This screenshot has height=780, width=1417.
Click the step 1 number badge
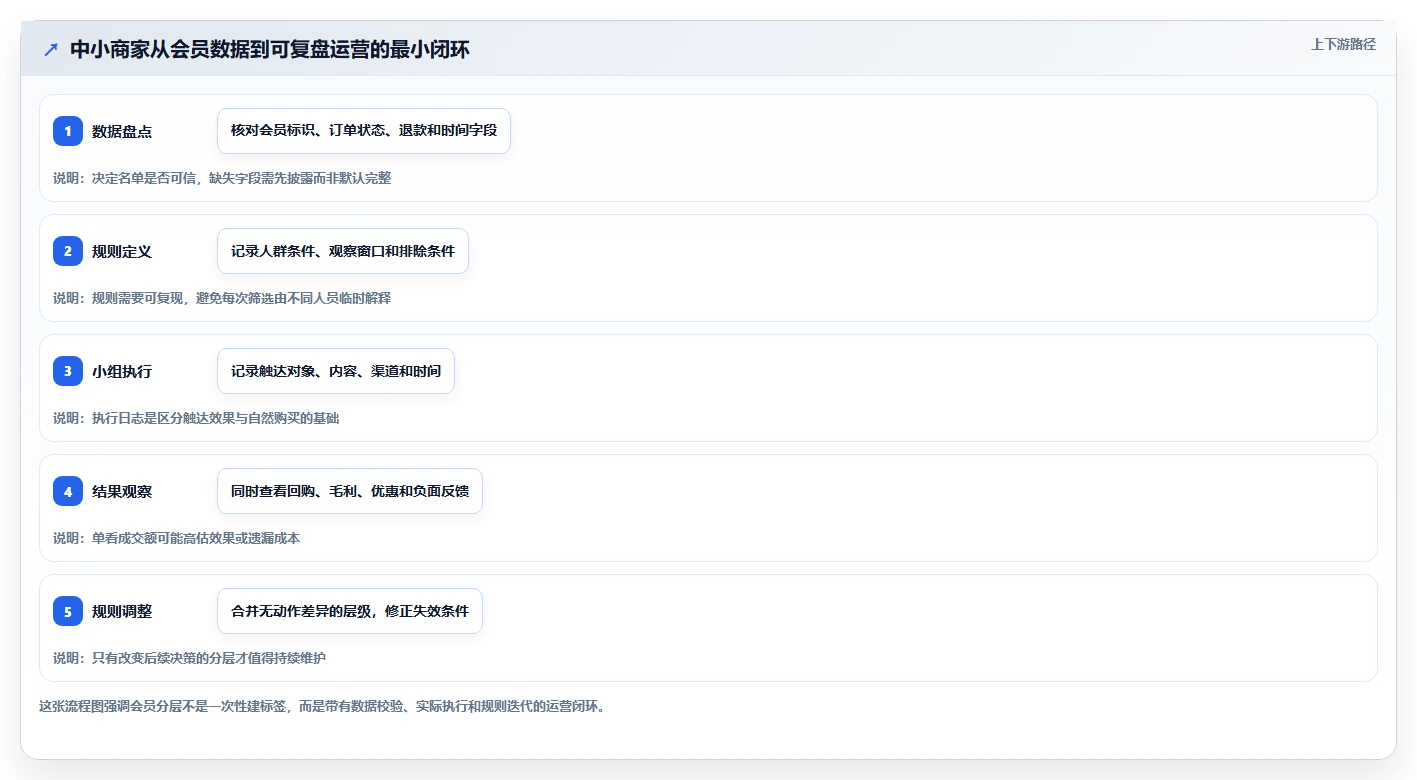[68, 131]
